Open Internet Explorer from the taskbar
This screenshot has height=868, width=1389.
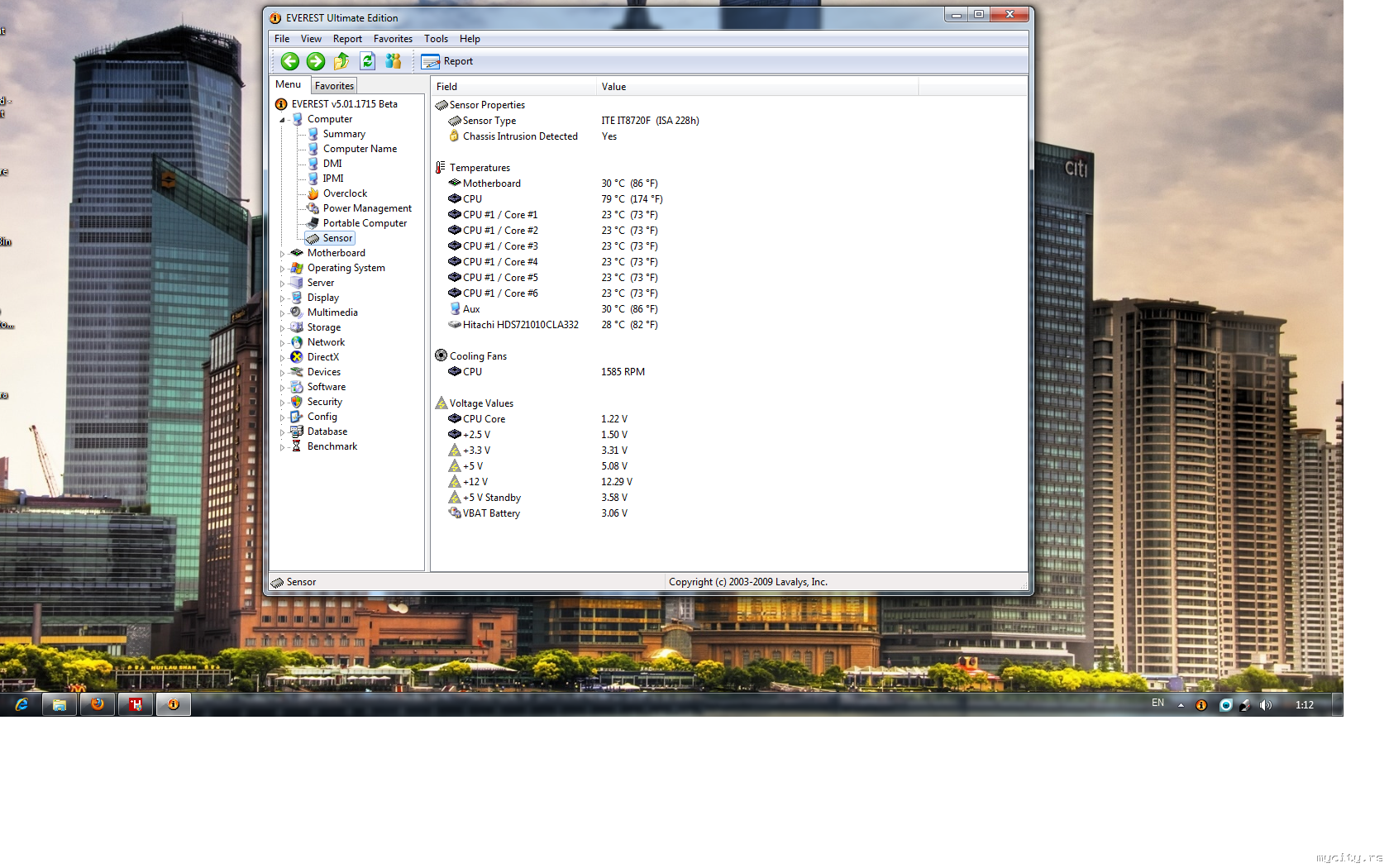coord(21,704)
